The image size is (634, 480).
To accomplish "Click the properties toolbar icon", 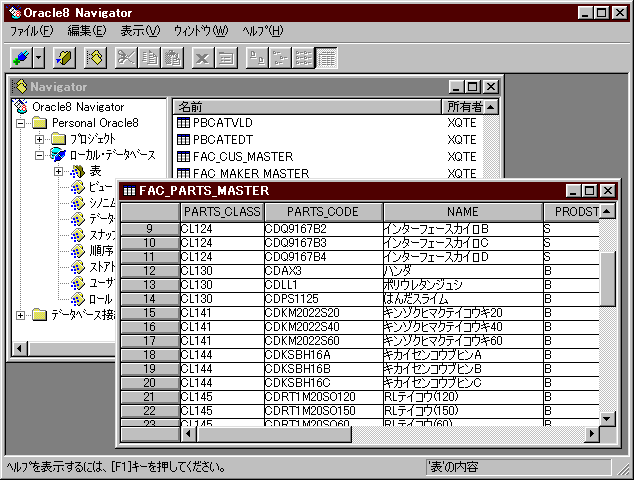I will click(x=226, y=58).
